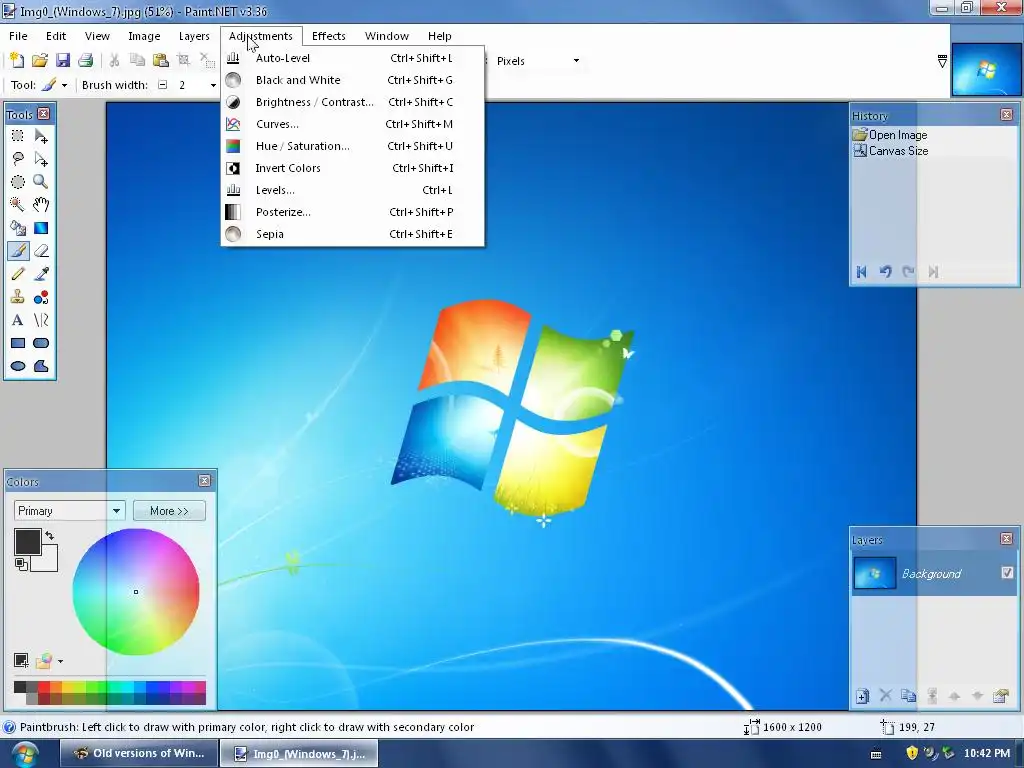Open Posterize adjustment
Image resolution: width=1024 pixels, height=768 pixels.
pos(353,212)
